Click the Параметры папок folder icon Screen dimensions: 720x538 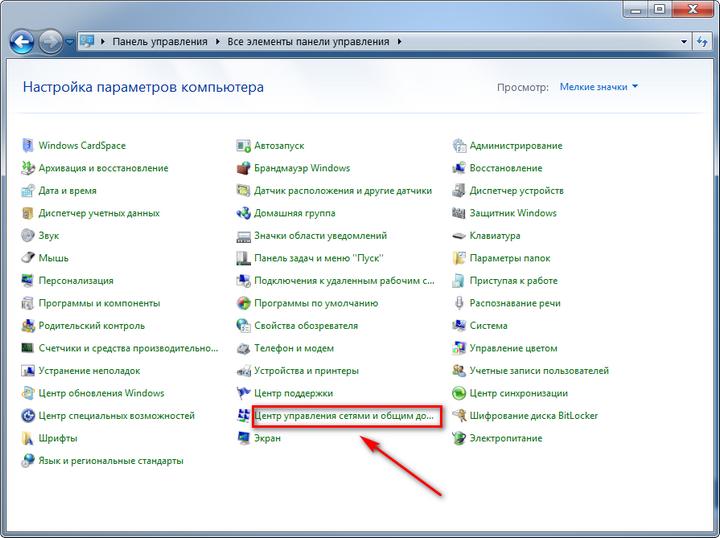pos(459,258)
